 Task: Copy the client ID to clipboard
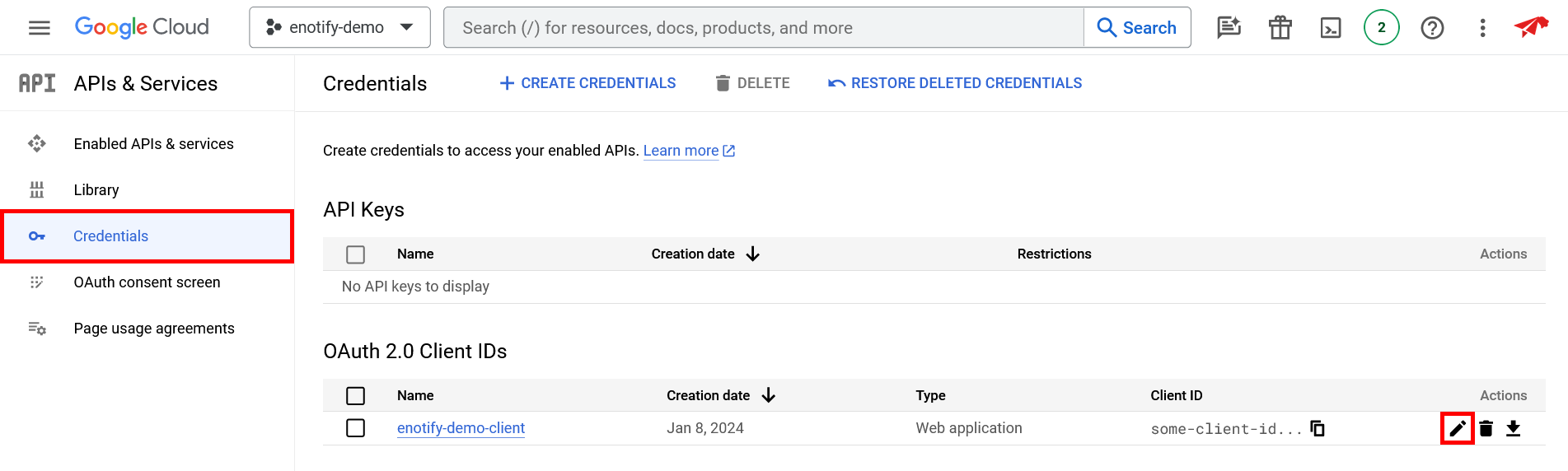pyautogui.click(x=1318, y=428)
